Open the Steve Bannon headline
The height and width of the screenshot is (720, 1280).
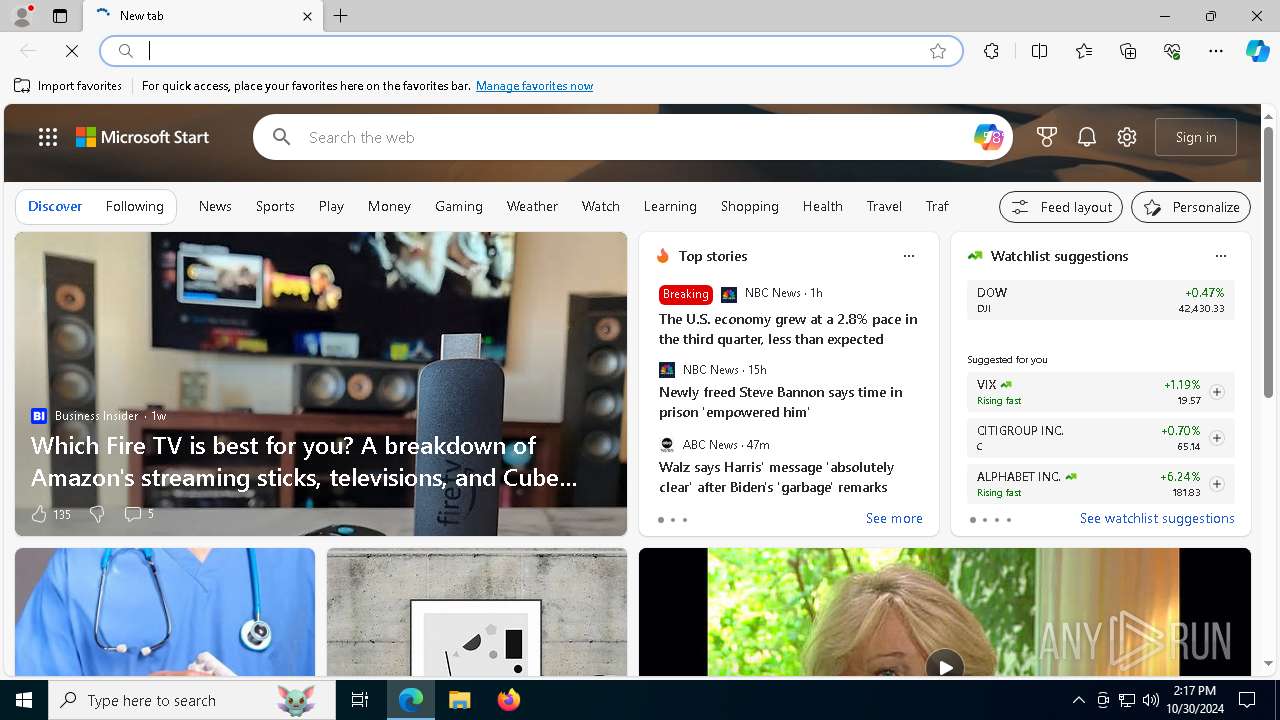coord(780,402)
